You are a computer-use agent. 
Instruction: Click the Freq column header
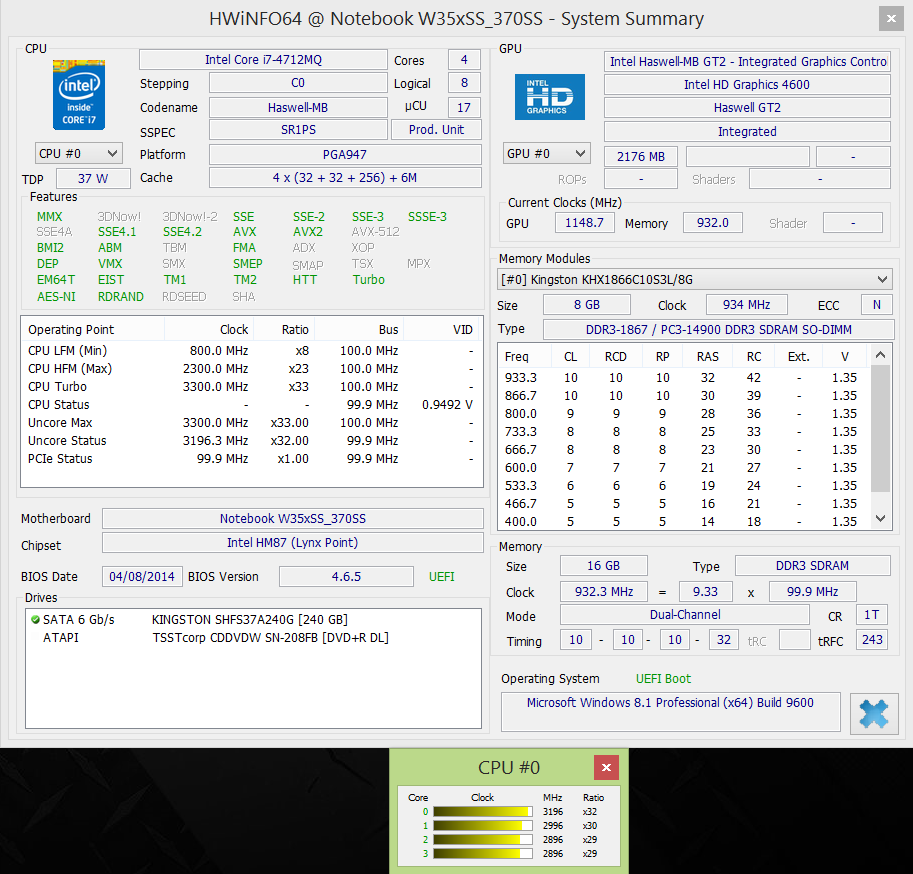tap(525, 356)
